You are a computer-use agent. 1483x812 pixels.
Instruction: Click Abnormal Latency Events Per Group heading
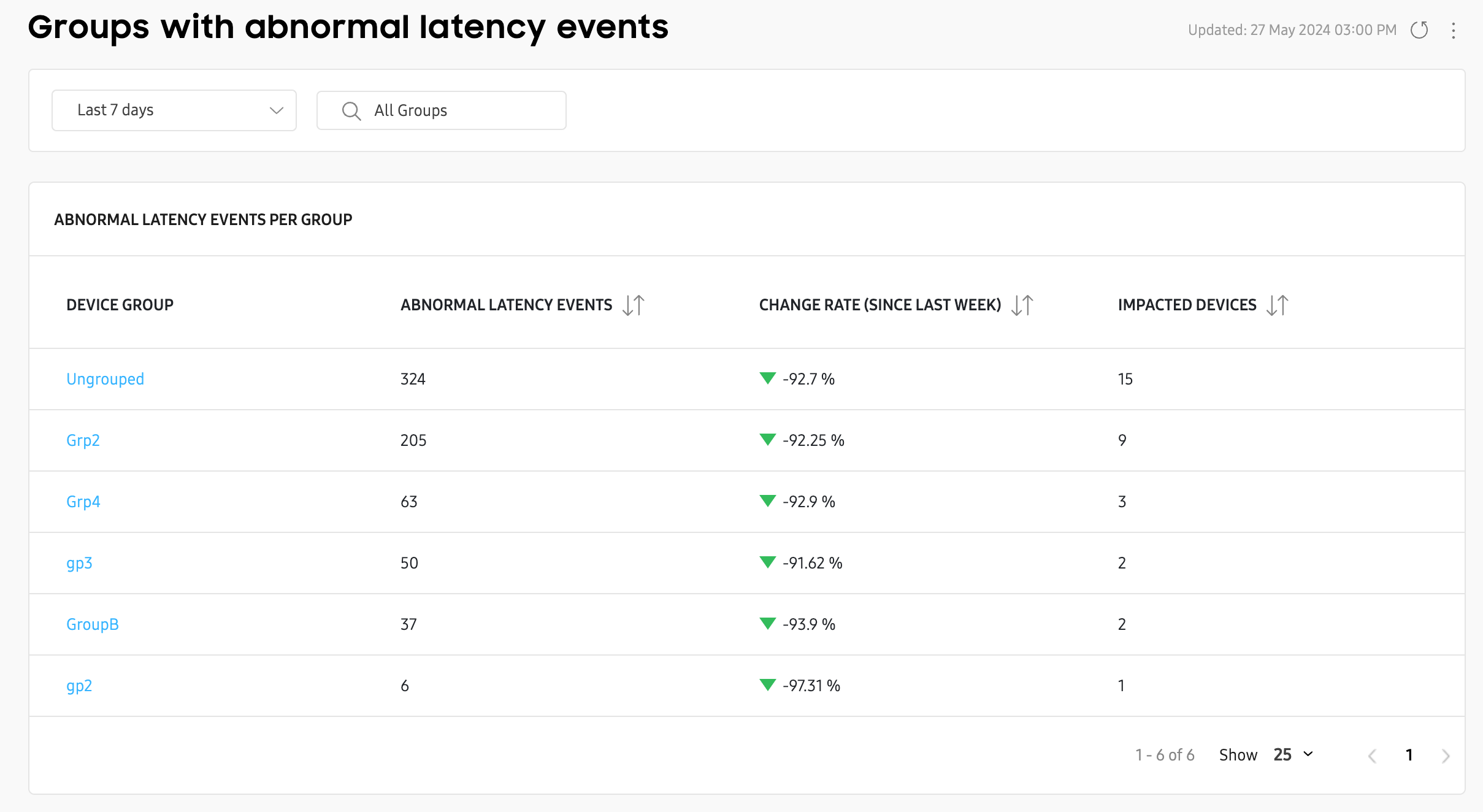coord(203,220)
